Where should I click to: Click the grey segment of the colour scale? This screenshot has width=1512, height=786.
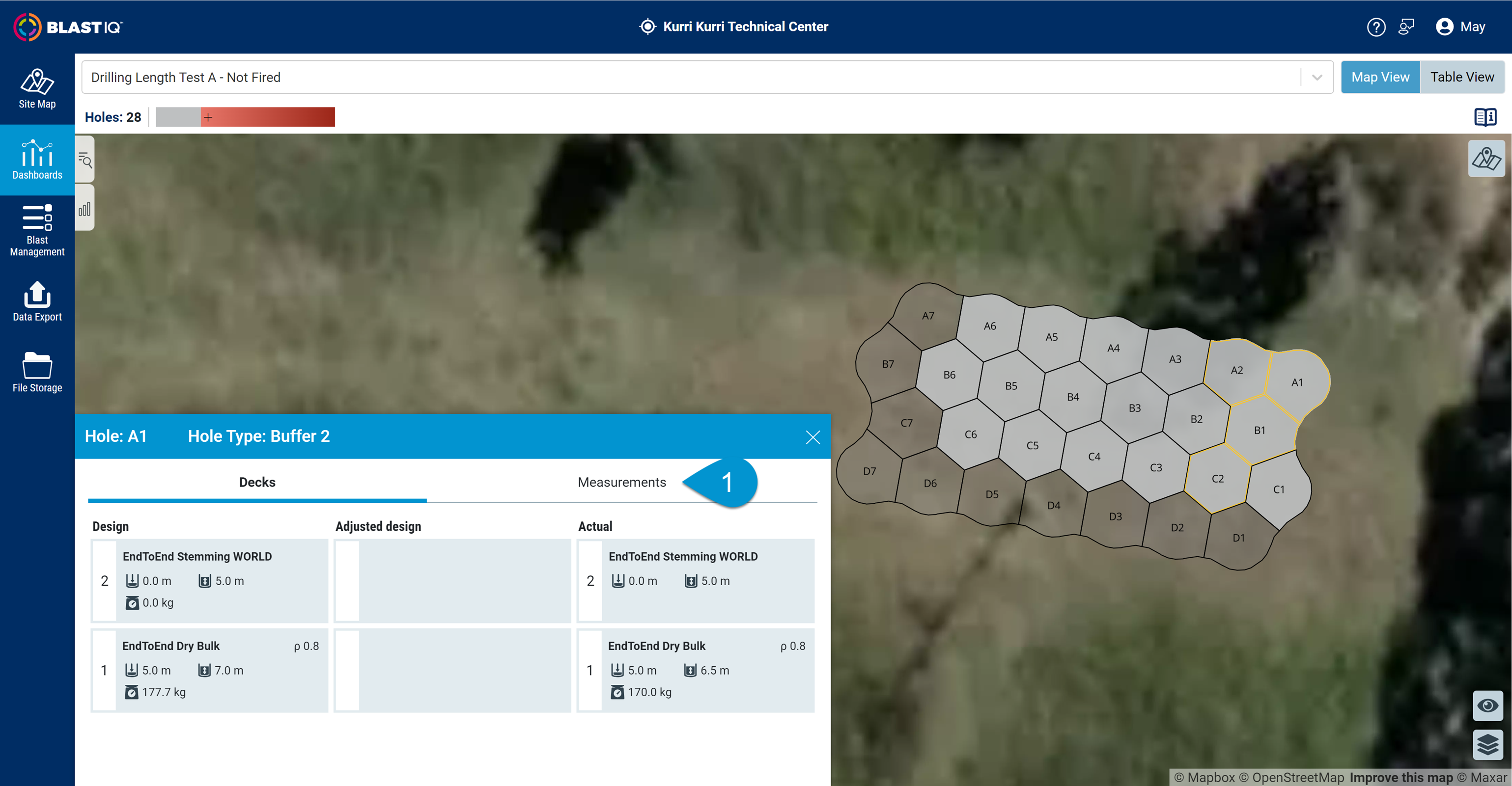click(178, 117)
